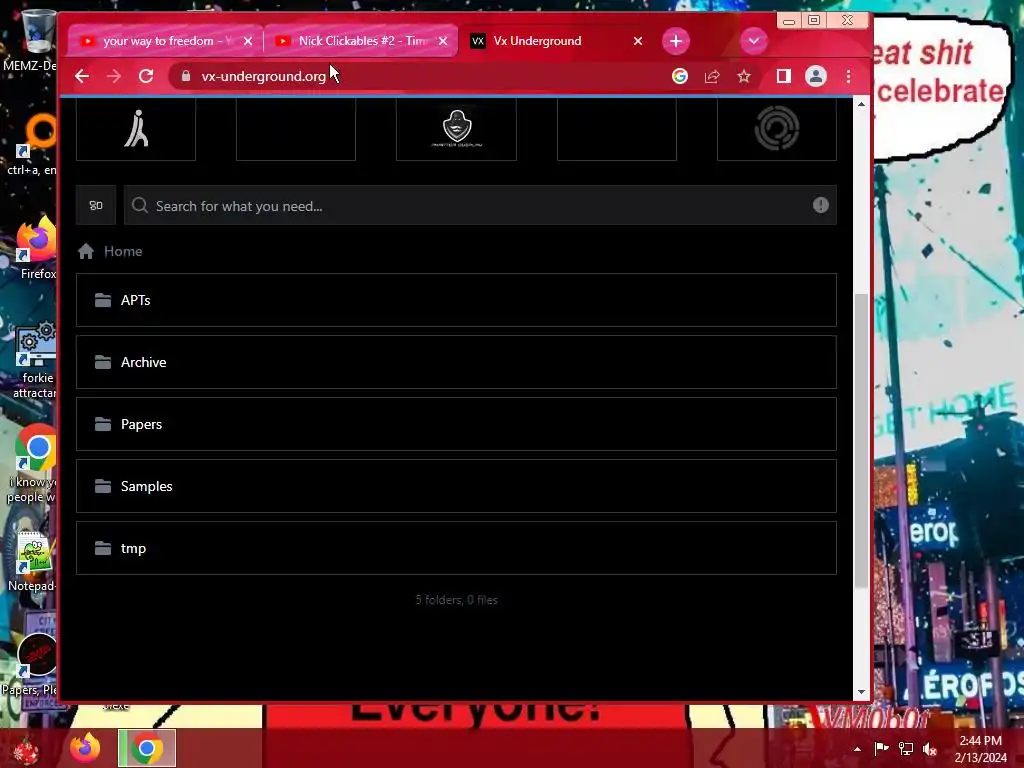Select the Notepad++ desktop shortcut
The height and width of the screenshot is (768, 1024).
33,563
